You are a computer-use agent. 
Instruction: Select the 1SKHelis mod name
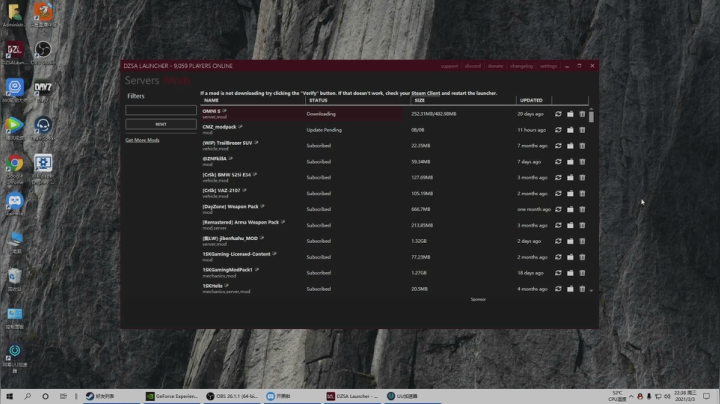(213, 286)
